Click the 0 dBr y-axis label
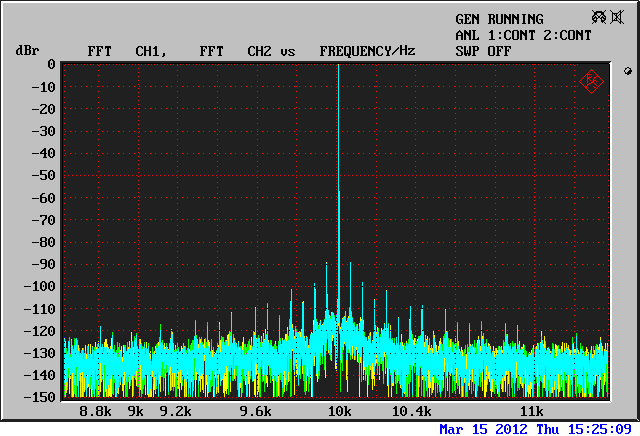Image resolution: width=640 pixels, height=436 pixels. 51,65
